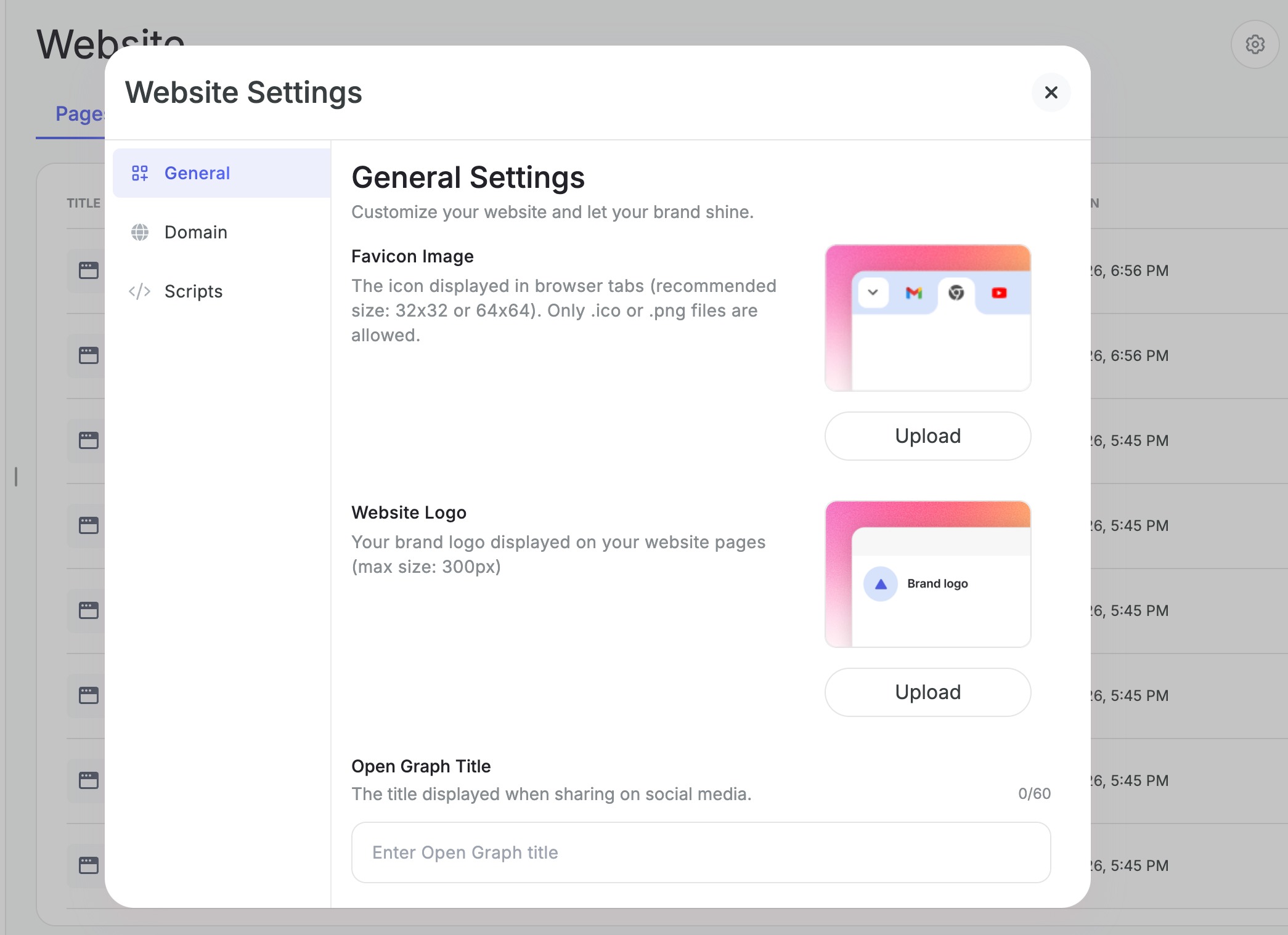Switch to the Domain settings tab

(196, 232)
